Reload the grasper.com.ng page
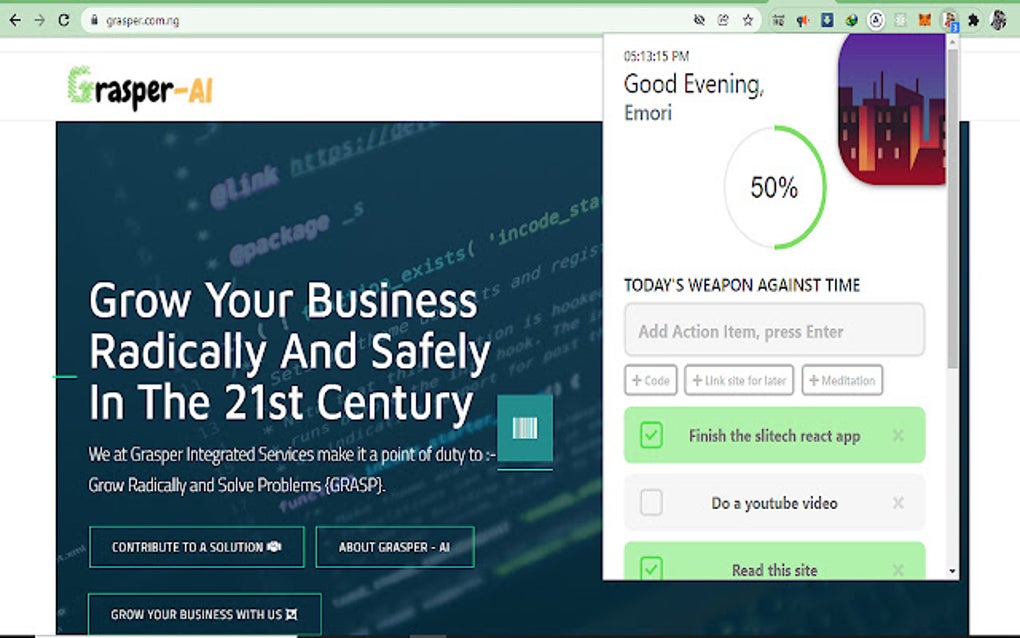Screen dimensions: 1020x638 [64, 20]
